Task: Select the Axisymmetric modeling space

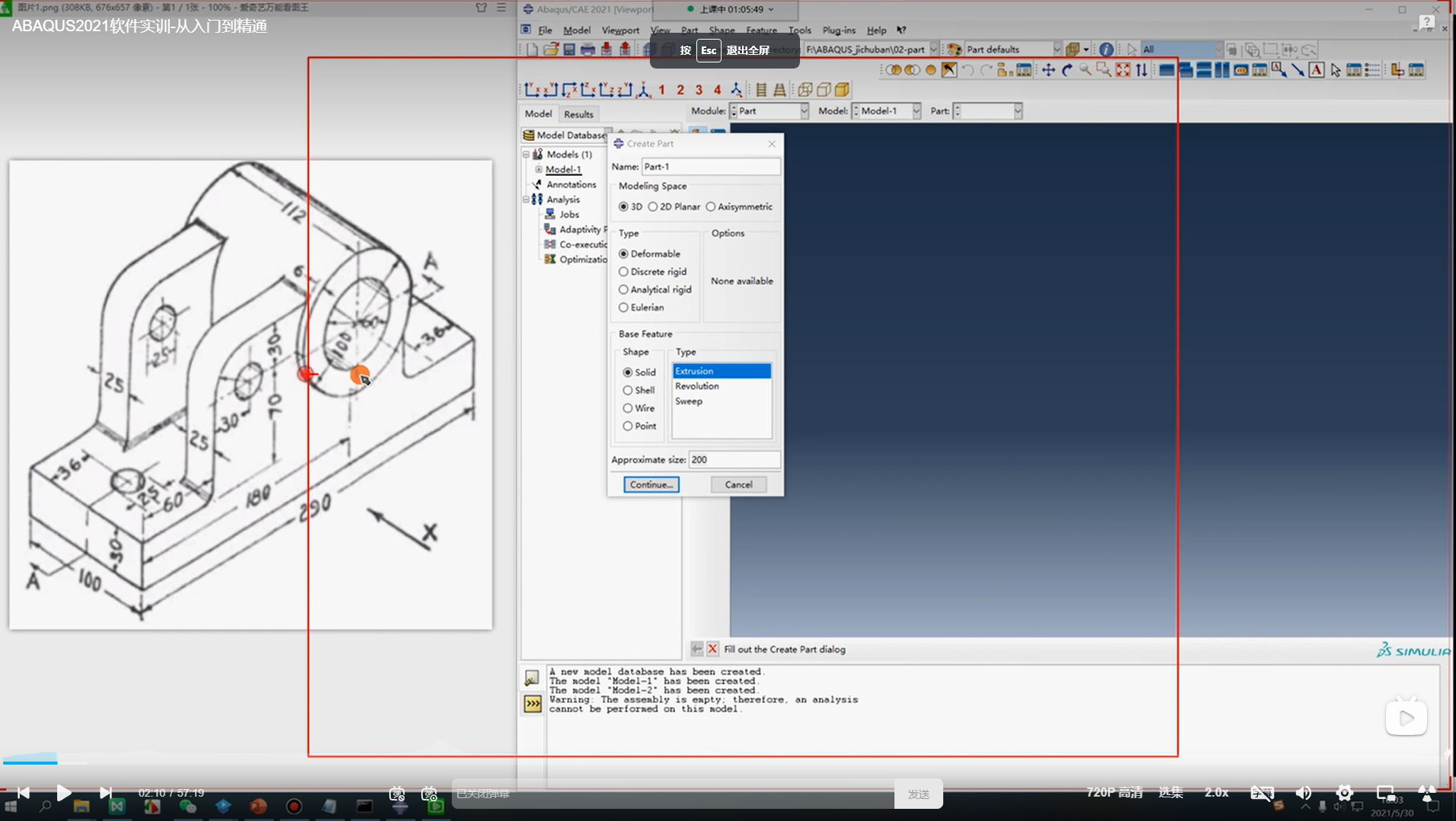Action: tap(712, 206)
